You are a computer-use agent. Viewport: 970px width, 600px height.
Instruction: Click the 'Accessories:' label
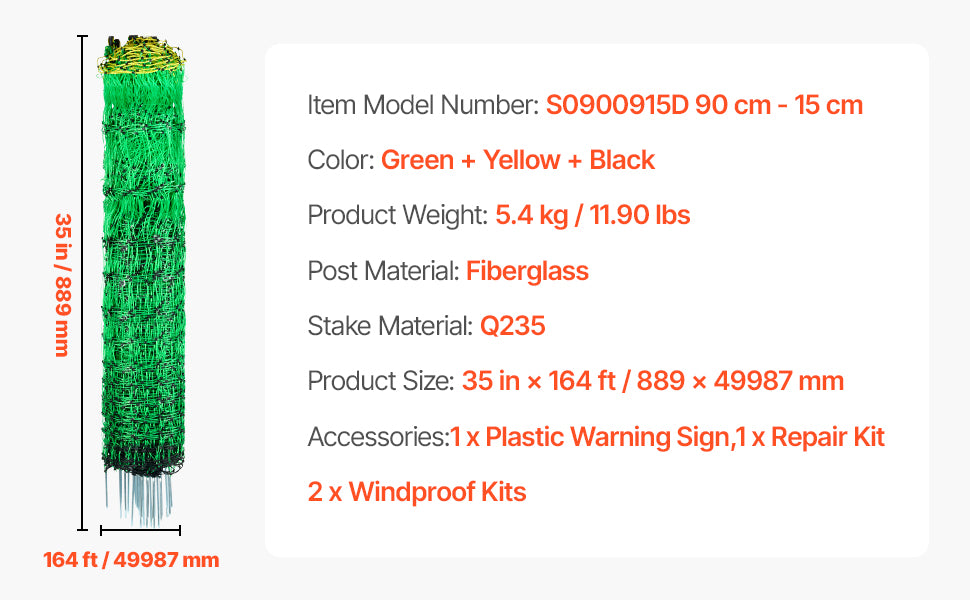[377, 437]
